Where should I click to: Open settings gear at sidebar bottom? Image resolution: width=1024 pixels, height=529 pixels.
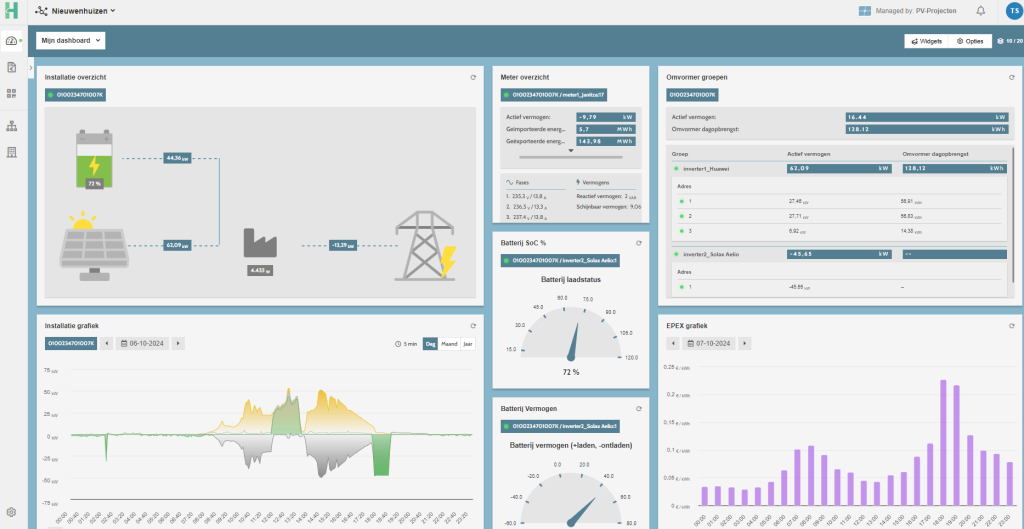[12, 512]
